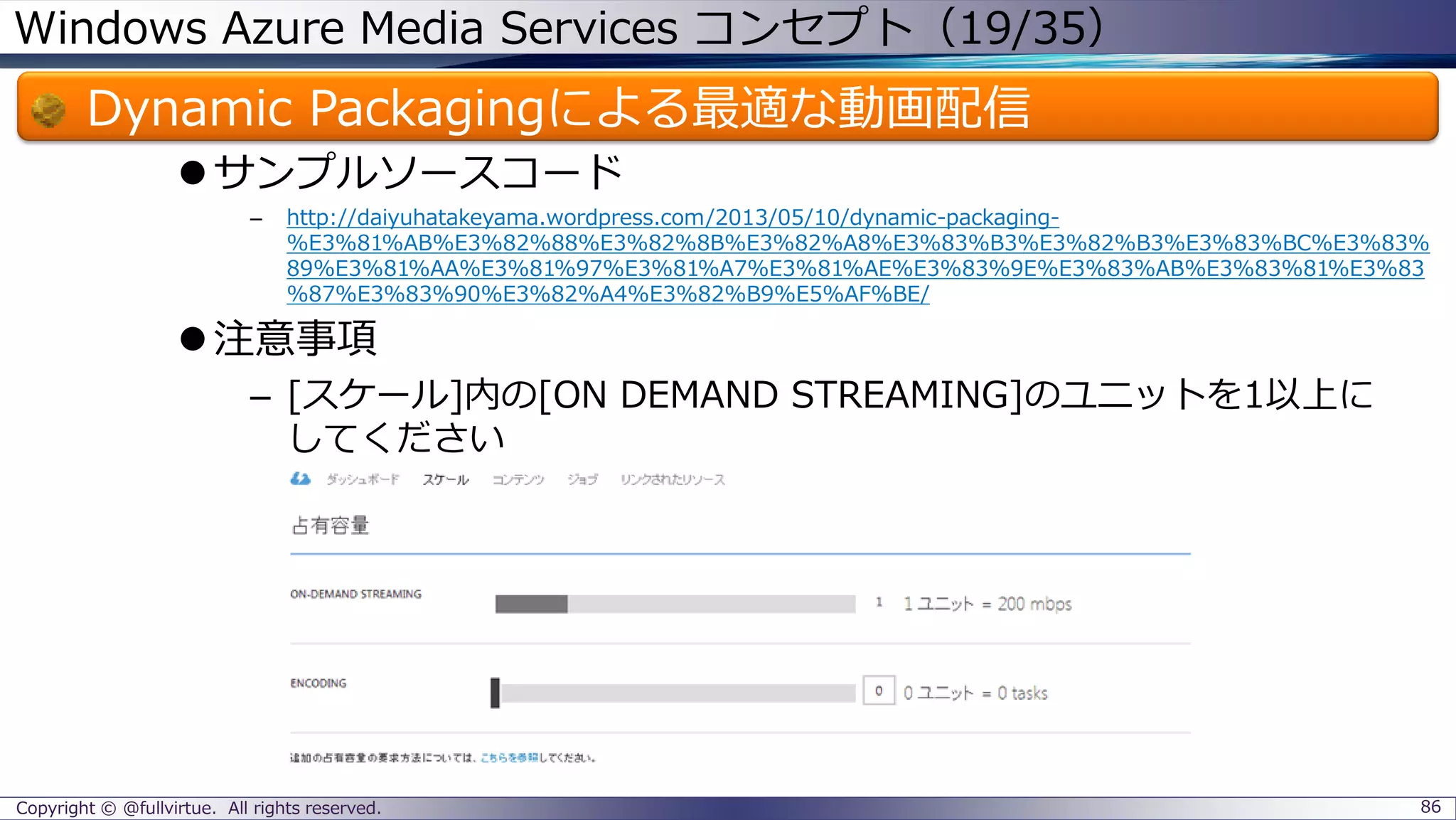Click the Dynamic Packaging orange heading banner
The image size is (1456, 820).
728,107
